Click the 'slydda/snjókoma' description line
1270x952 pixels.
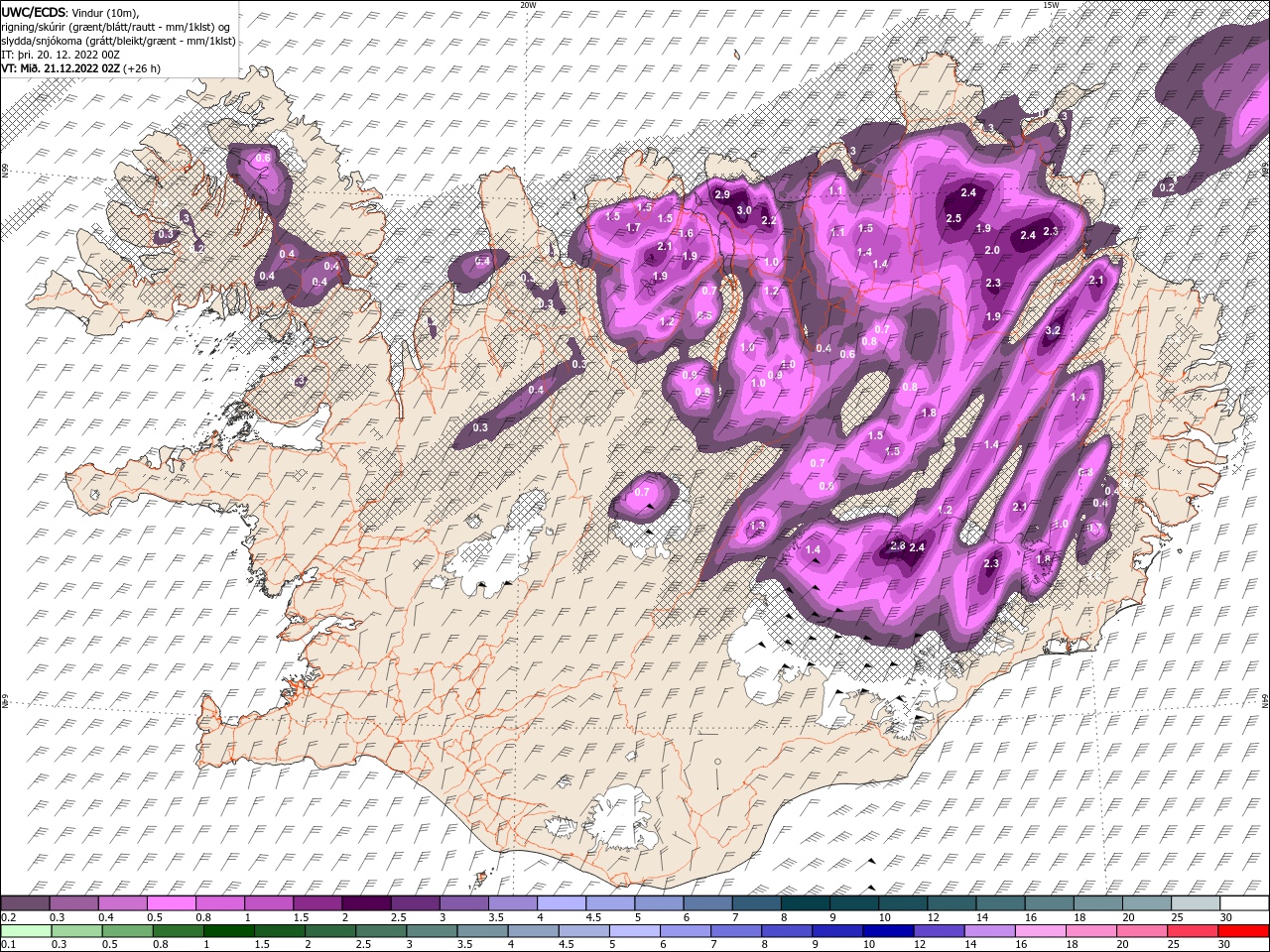pos(119,41)
